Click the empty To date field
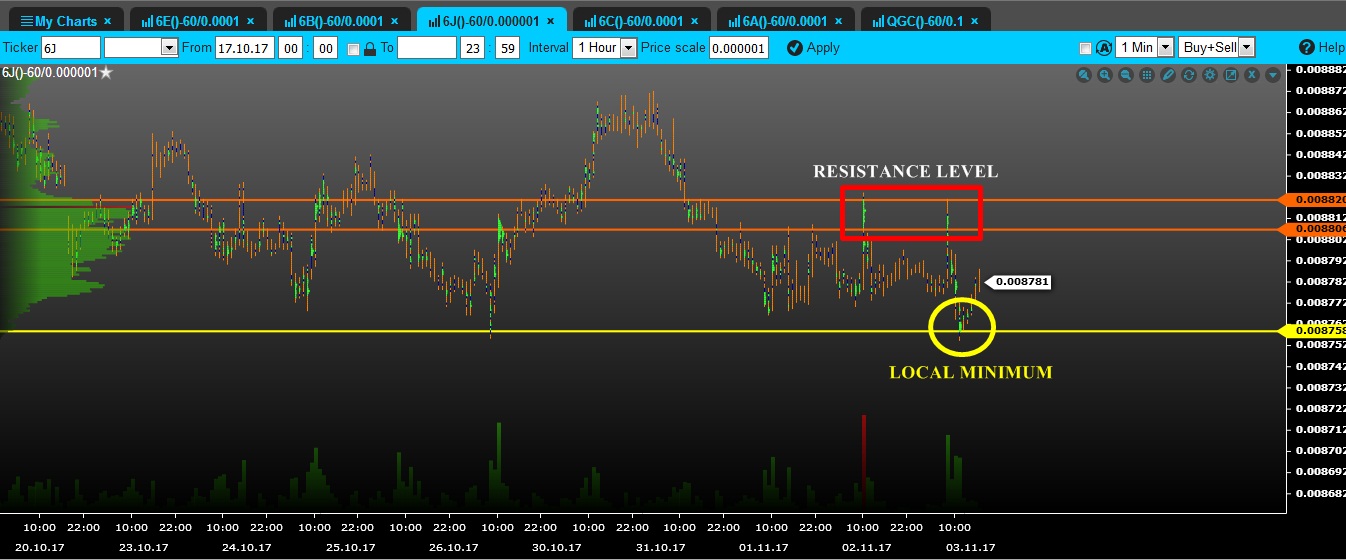Viewport: 1346px width, 560px height. coord(427,47)
